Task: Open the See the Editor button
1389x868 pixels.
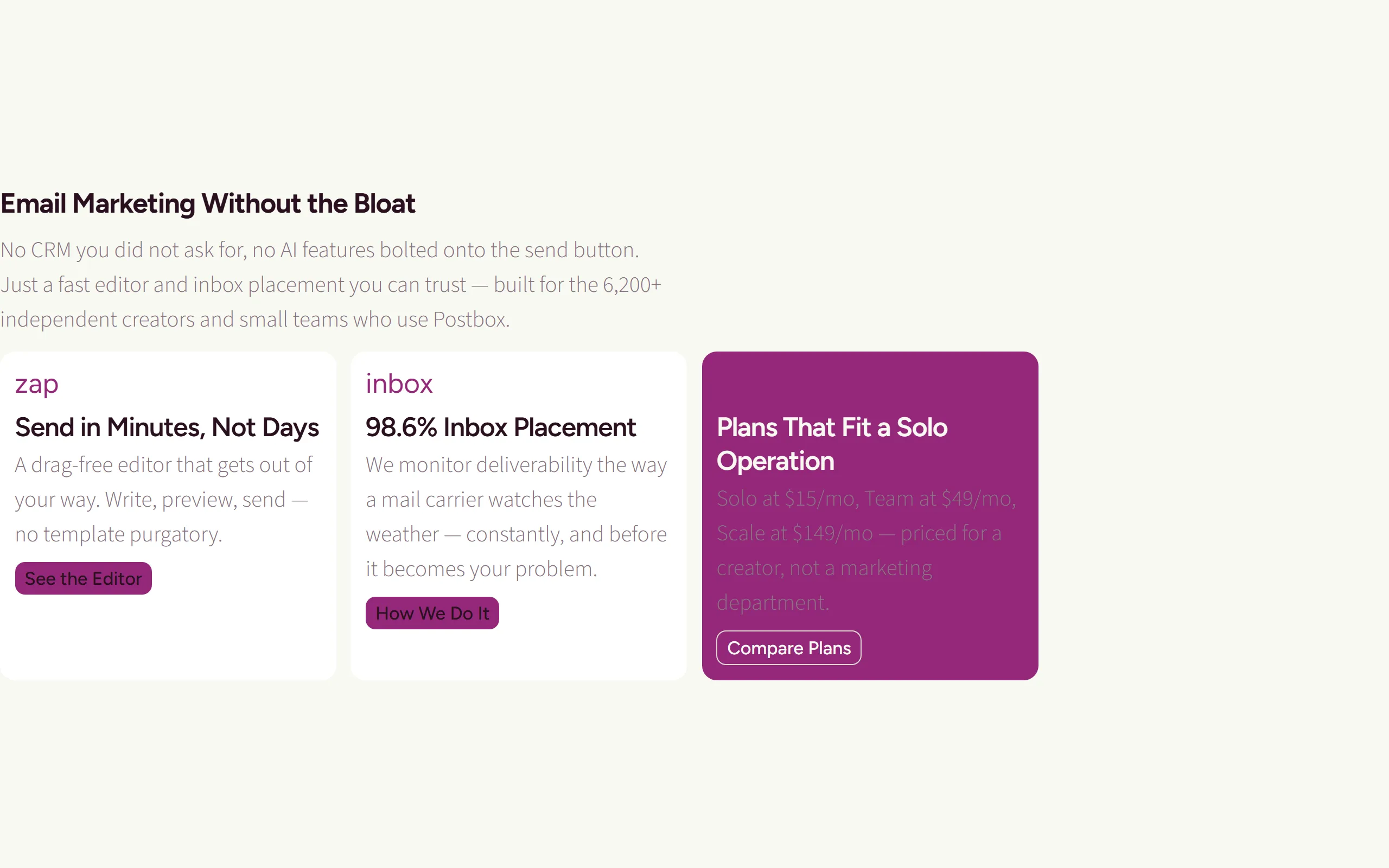Action: [83, 578]
